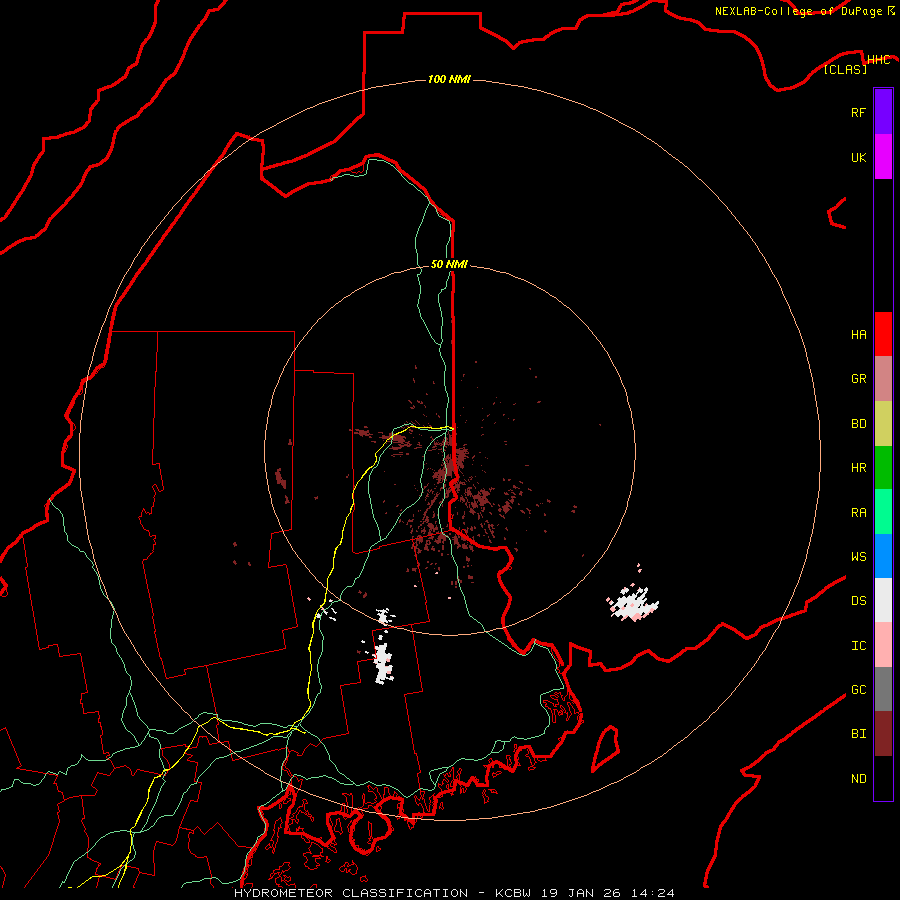Viewport: 900px width, 900px height.
Task: Click the 50 NMI range ring label
Action: (x=449, y=264)
